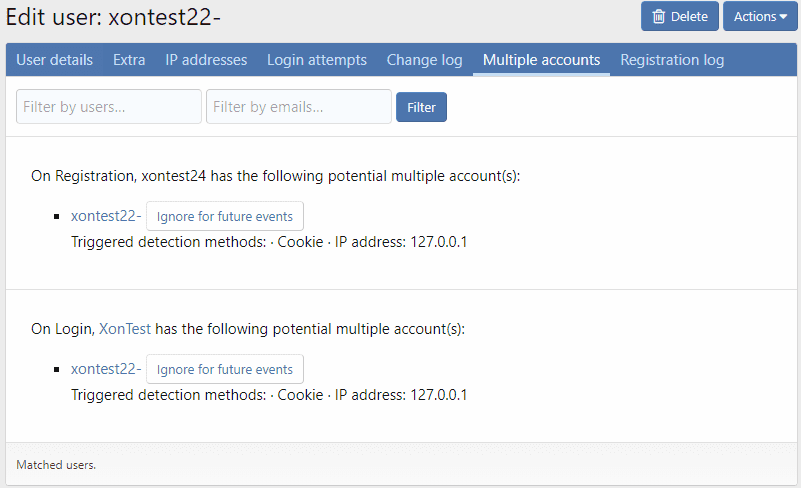This screenshot has height=488, width=801.
Task: Go to the IP addresses tab
Action: tap(206, 60)
